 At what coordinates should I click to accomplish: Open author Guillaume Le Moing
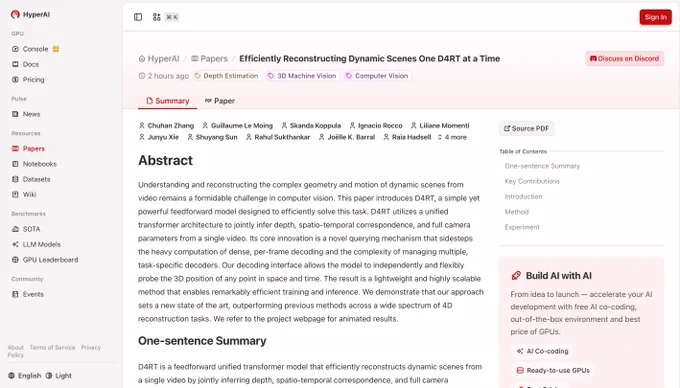pos(237,125)
